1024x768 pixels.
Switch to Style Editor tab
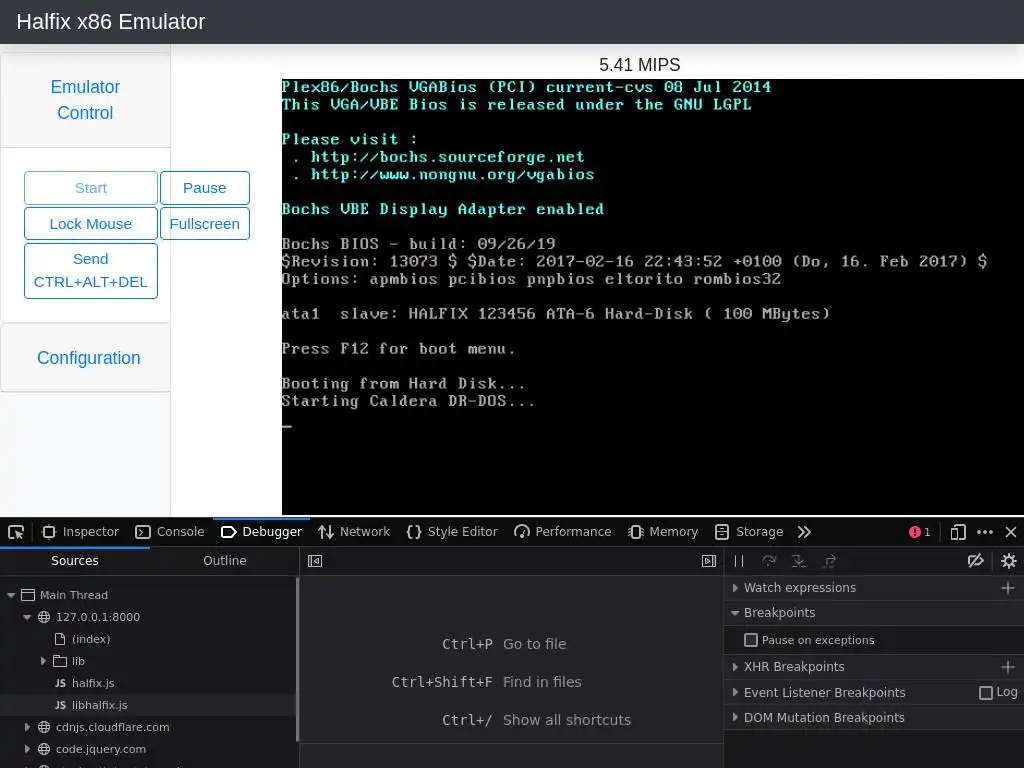tap(452, 532)
